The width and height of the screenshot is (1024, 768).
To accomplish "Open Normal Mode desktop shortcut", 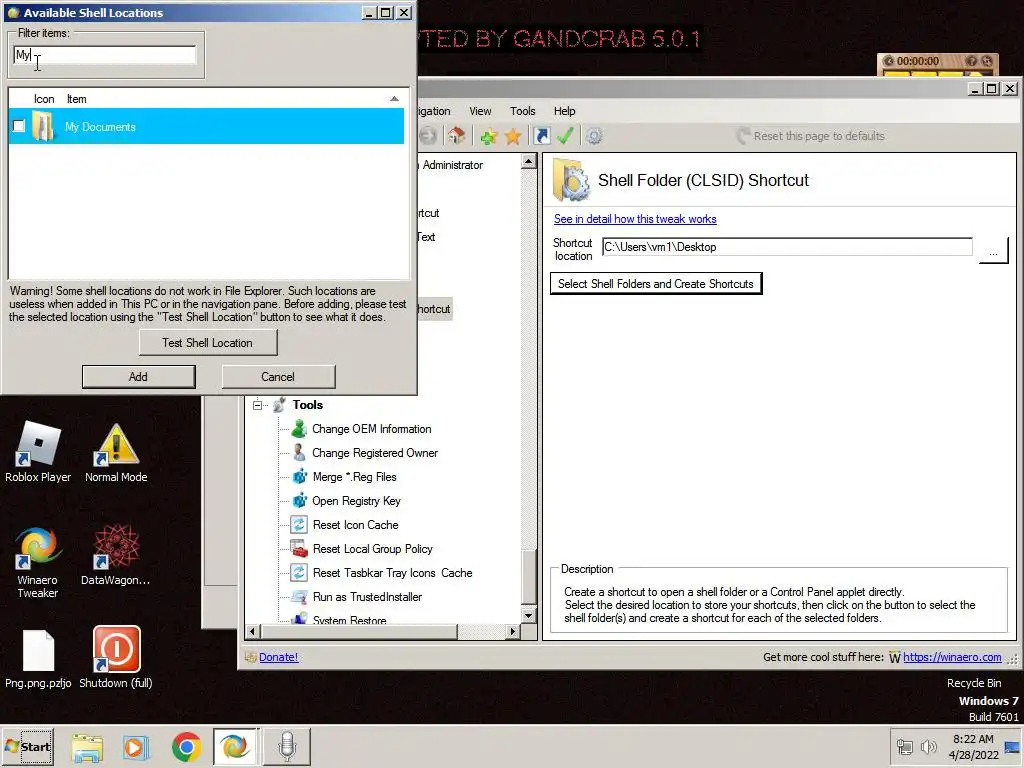I will [x=116, y=452].
